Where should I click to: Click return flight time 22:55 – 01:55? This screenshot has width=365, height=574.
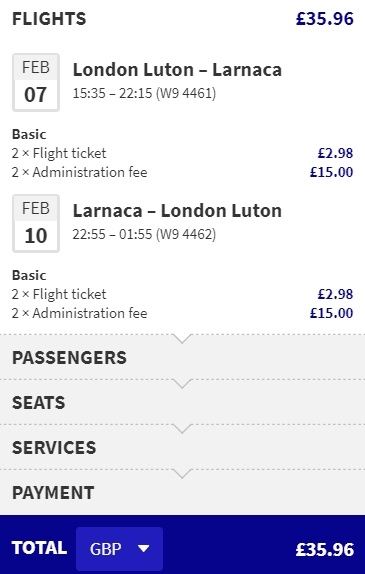click(112, 234)
